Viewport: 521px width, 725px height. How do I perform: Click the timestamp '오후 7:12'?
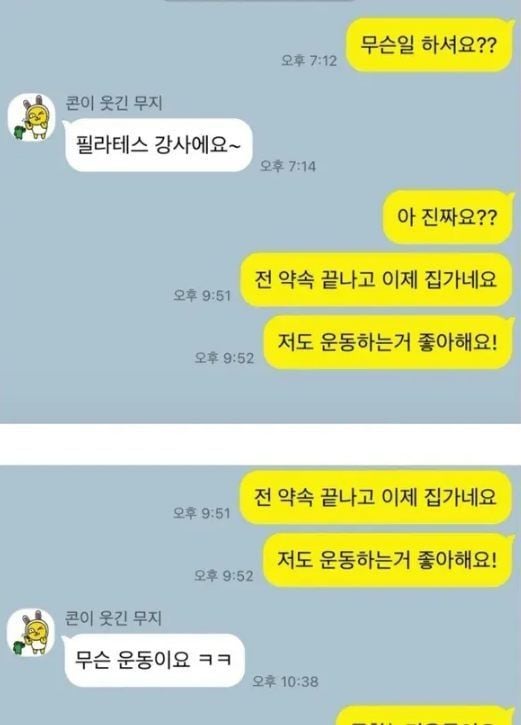(309, 61)
